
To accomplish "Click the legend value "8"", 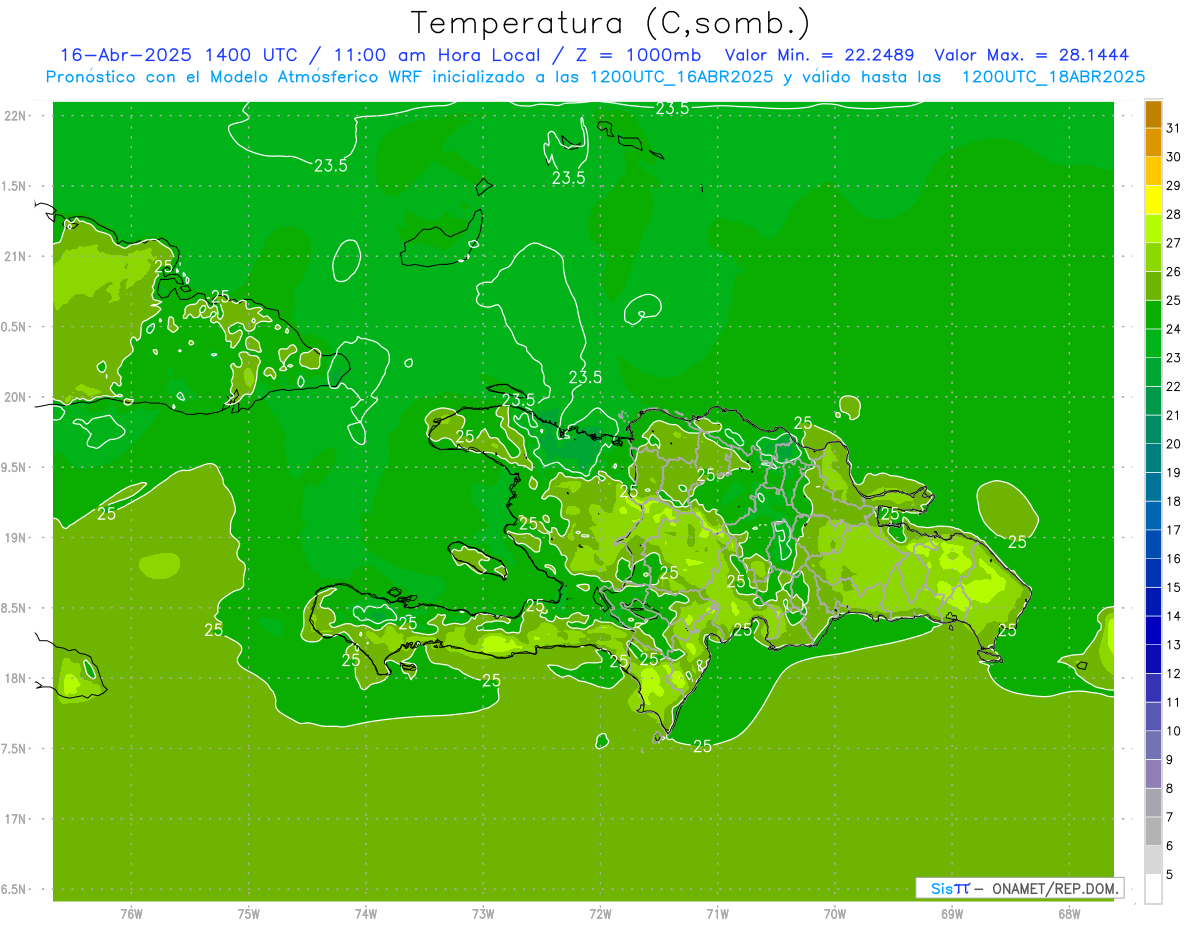I will click(1170, 789).
